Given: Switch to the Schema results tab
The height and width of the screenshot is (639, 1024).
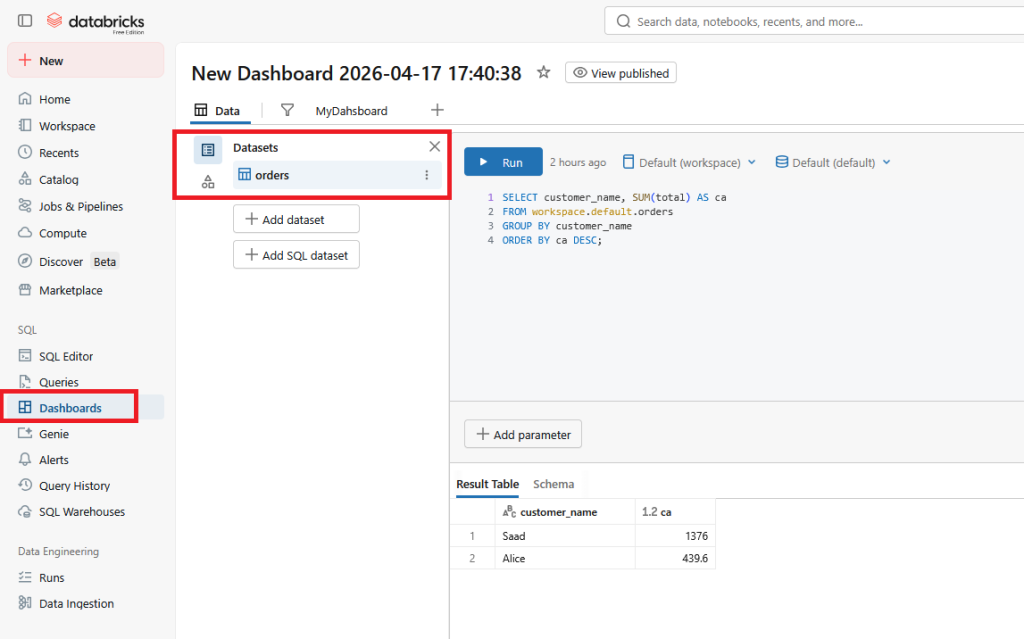Looking at the screenshot, I should [553, 484].
